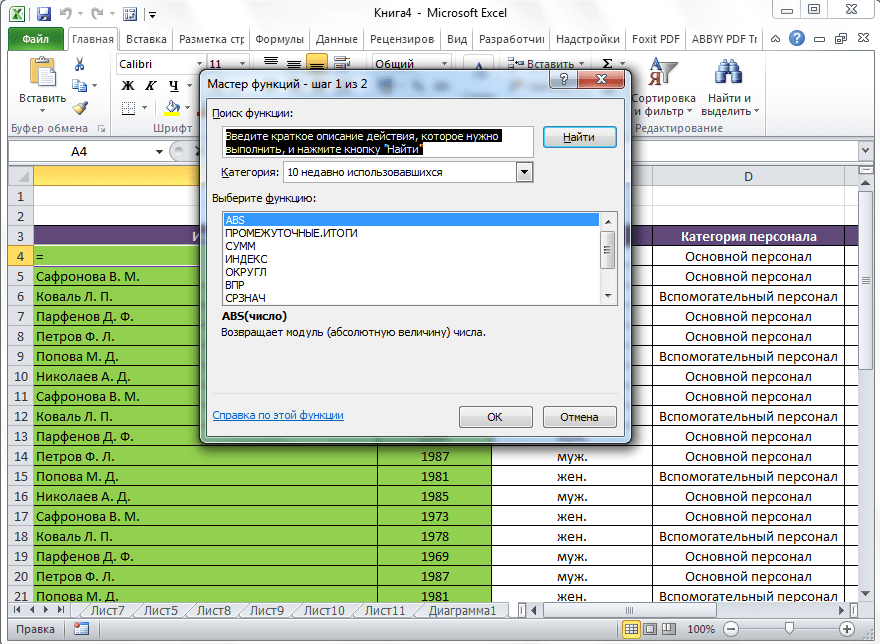The image size is (880, 644).
Task: Toggle bold formatting Ж
Action: pyautogui.click(x=128, y=86)
